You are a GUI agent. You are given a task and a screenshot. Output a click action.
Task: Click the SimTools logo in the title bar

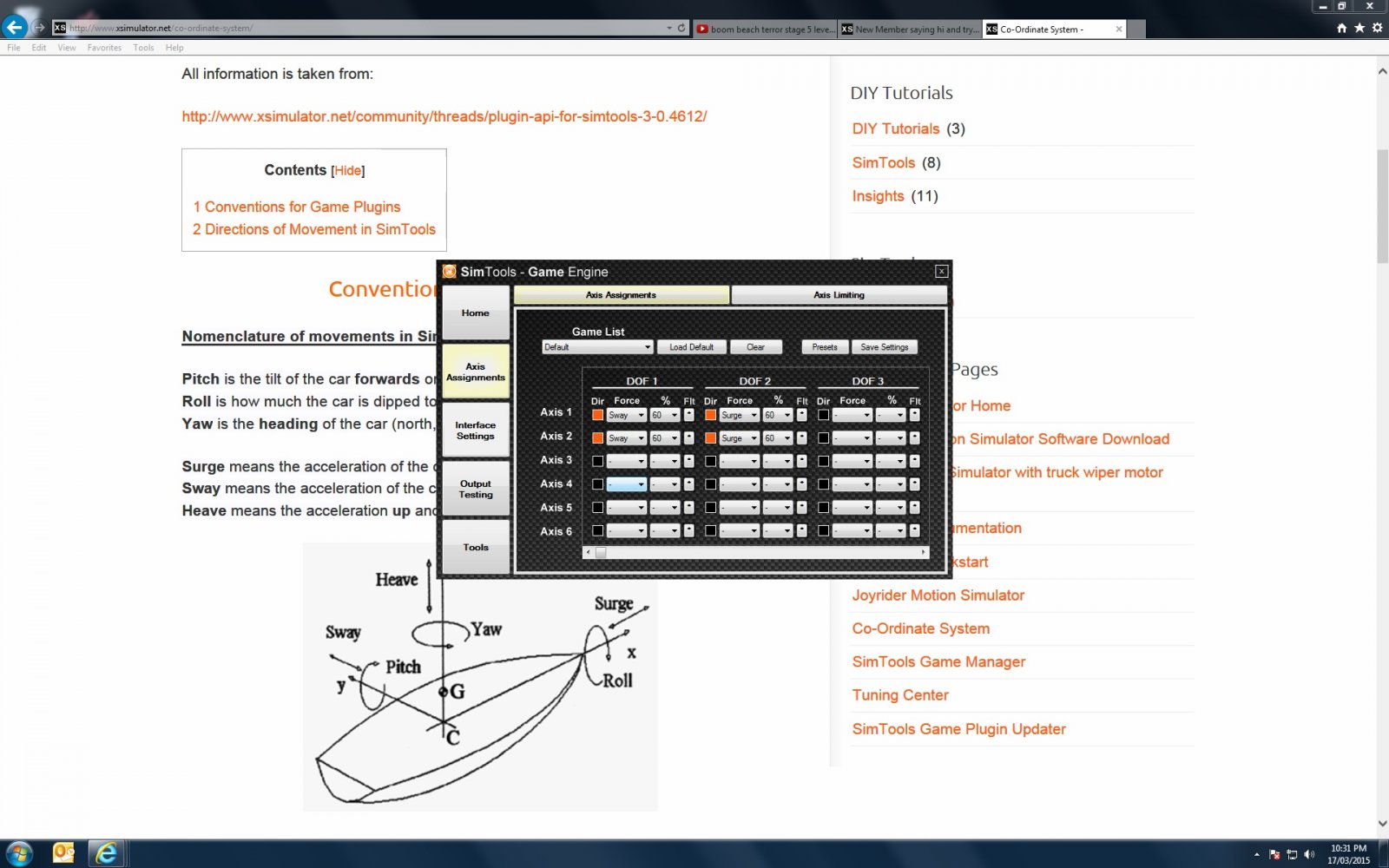click(449, 272)
